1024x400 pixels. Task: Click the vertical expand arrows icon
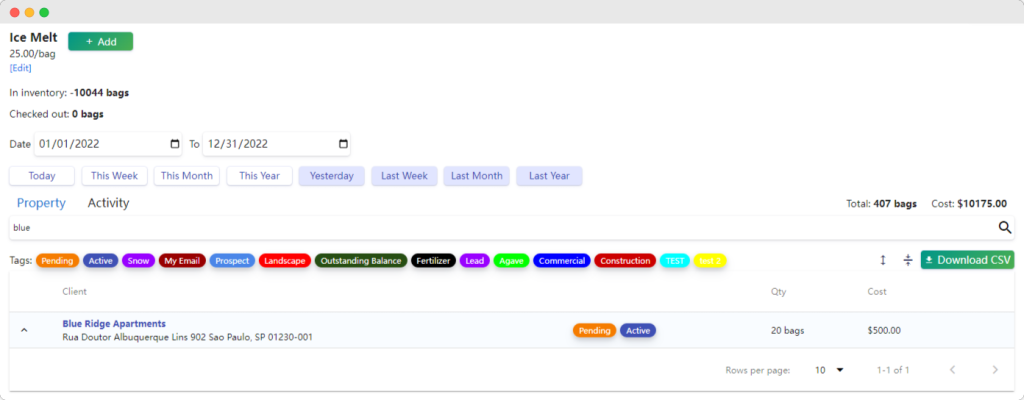883,260
